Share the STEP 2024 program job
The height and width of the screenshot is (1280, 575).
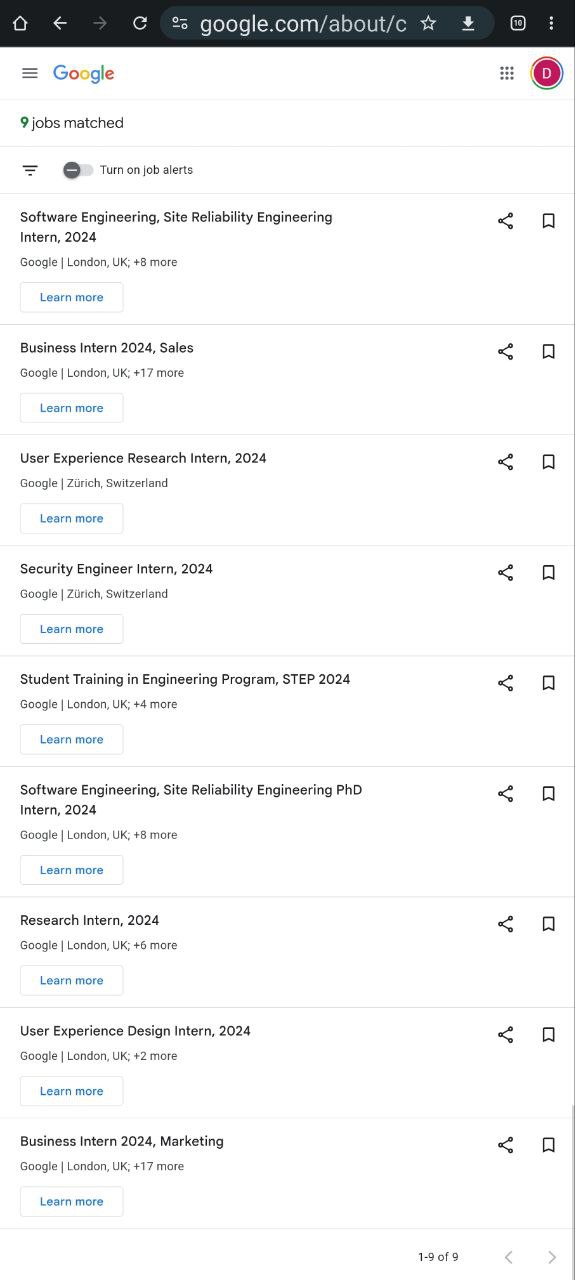point(506,683)
